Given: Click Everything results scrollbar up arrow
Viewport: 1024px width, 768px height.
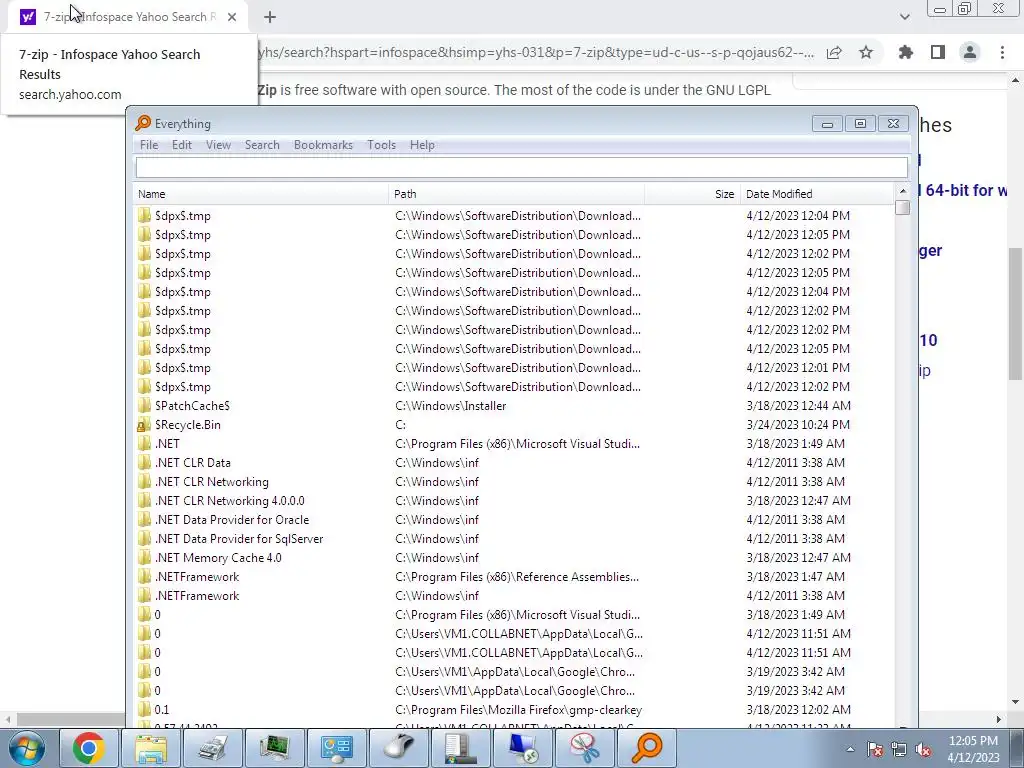Looking at the screenshot, I should (903, 191).
